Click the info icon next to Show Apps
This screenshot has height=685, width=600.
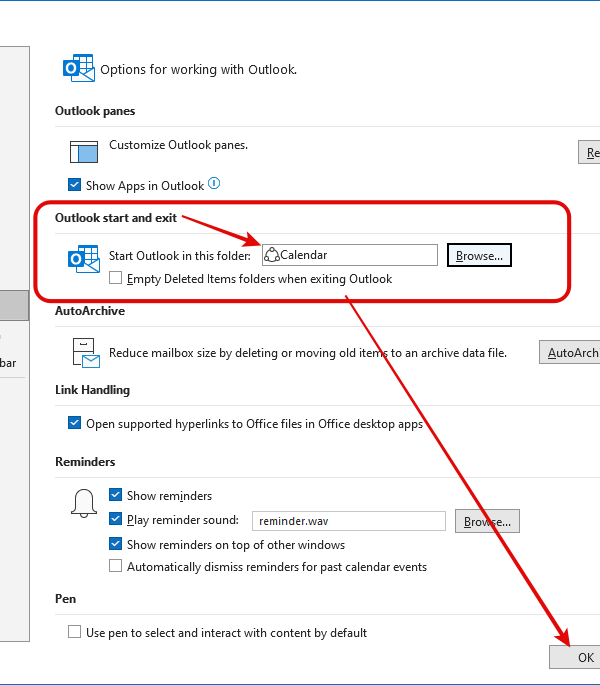(x=214, y=183)
